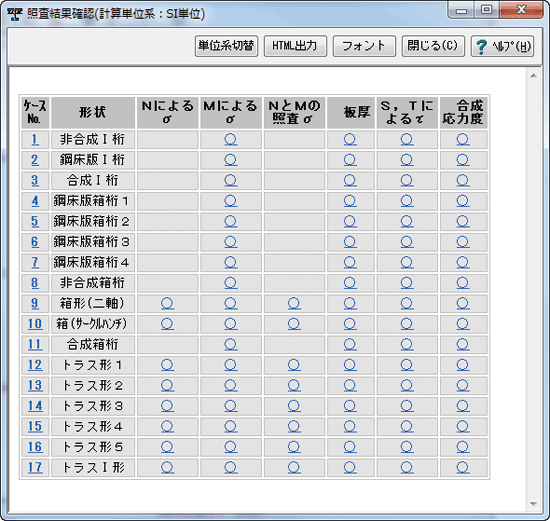Click the scrollbar up arrow

[534, 76]
